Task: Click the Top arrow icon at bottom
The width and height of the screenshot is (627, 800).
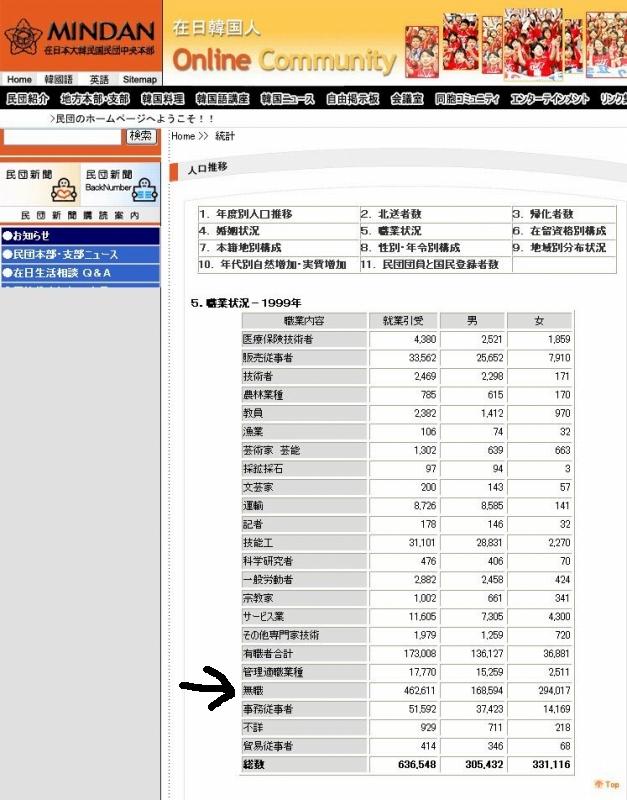Action: (606, 784)
